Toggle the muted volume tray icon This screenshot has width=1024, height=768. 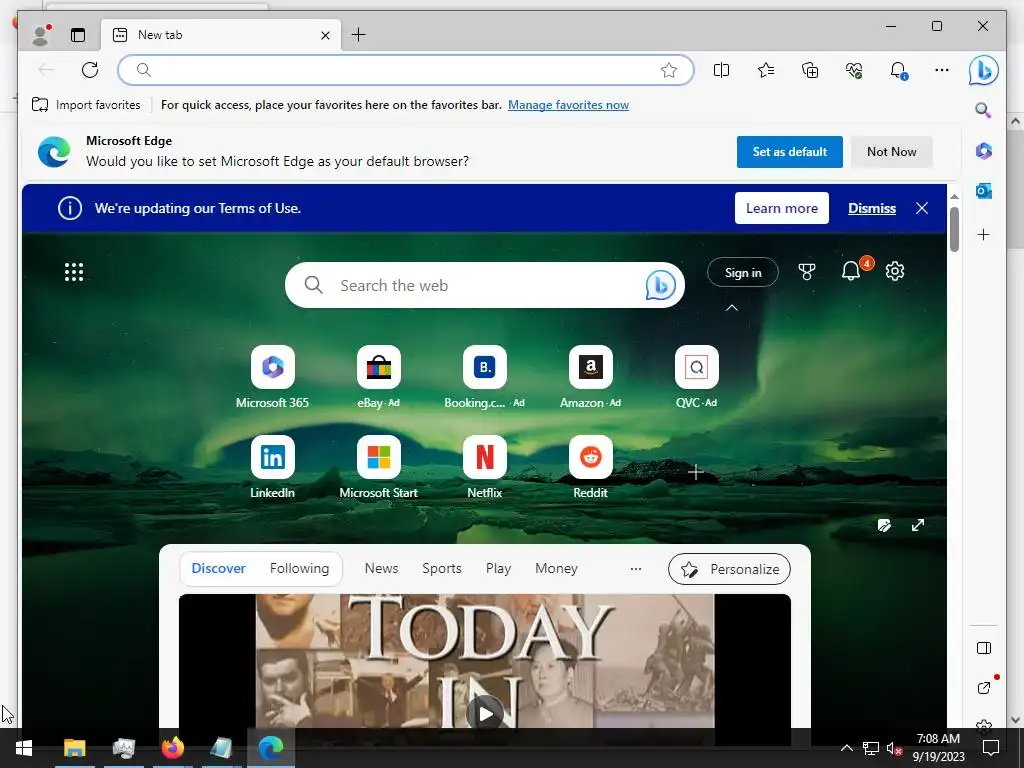tap(895, 748)
